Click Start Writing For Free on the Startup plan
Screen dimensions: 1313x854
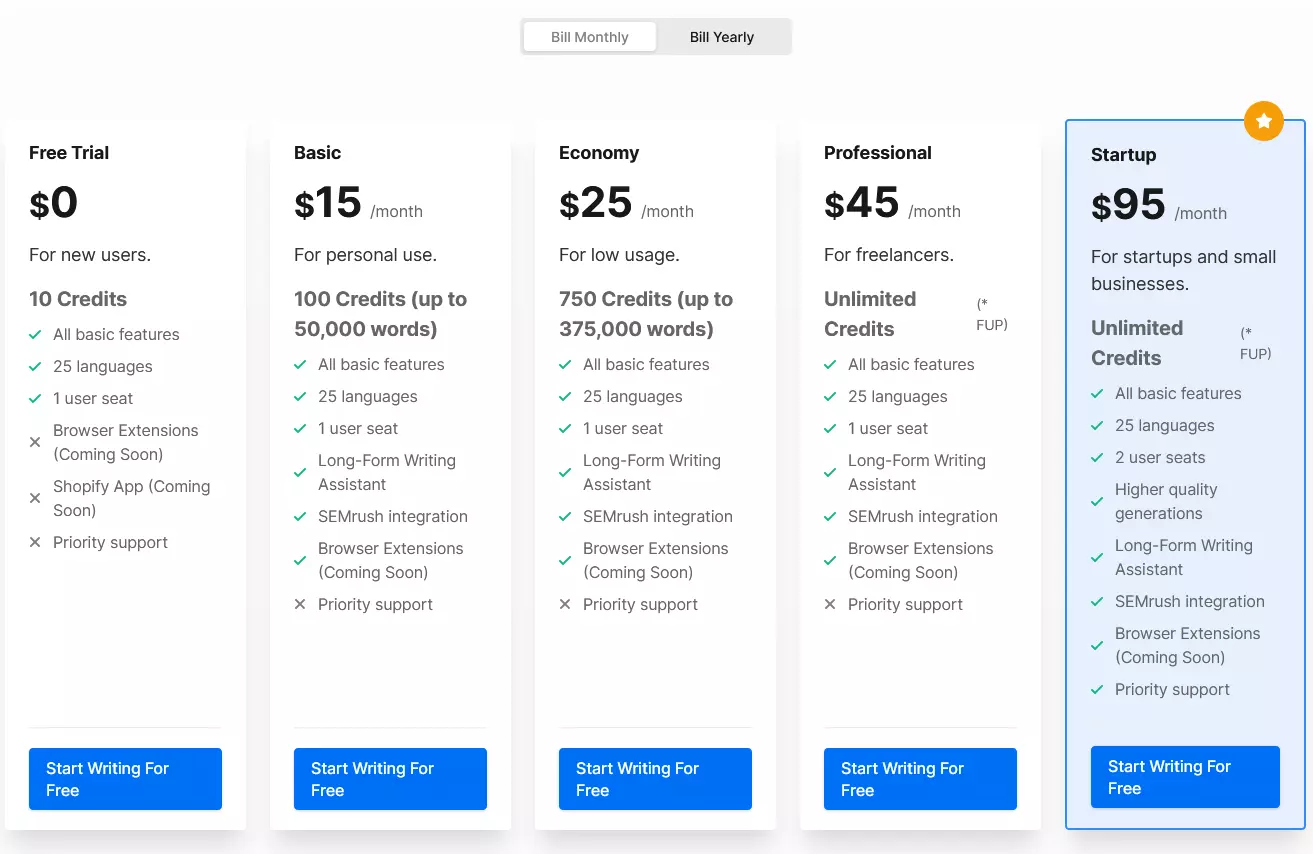point(1184,776)
